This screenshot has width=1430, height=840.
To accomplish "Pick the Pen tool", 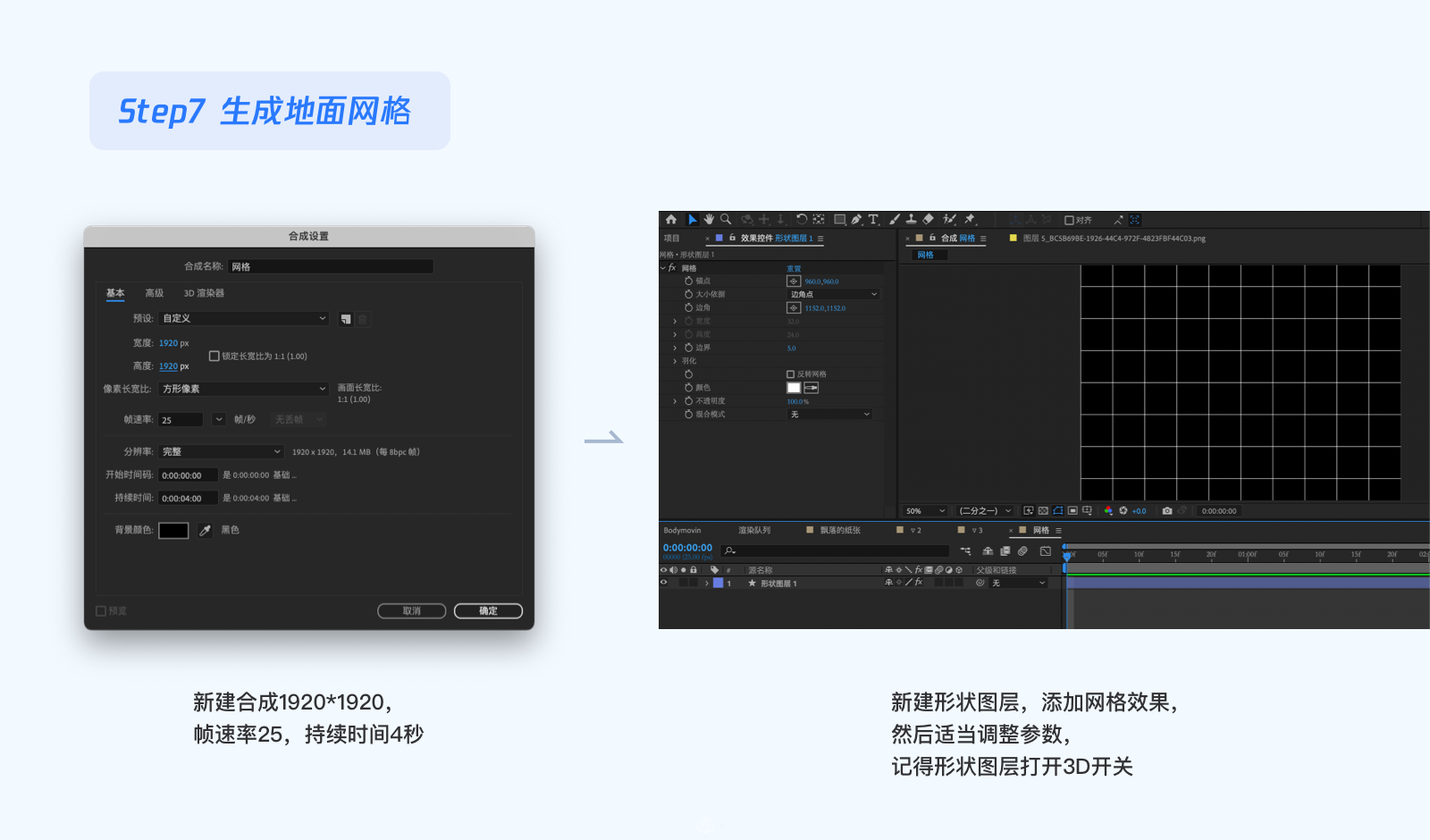I will (x=856, y=219).
